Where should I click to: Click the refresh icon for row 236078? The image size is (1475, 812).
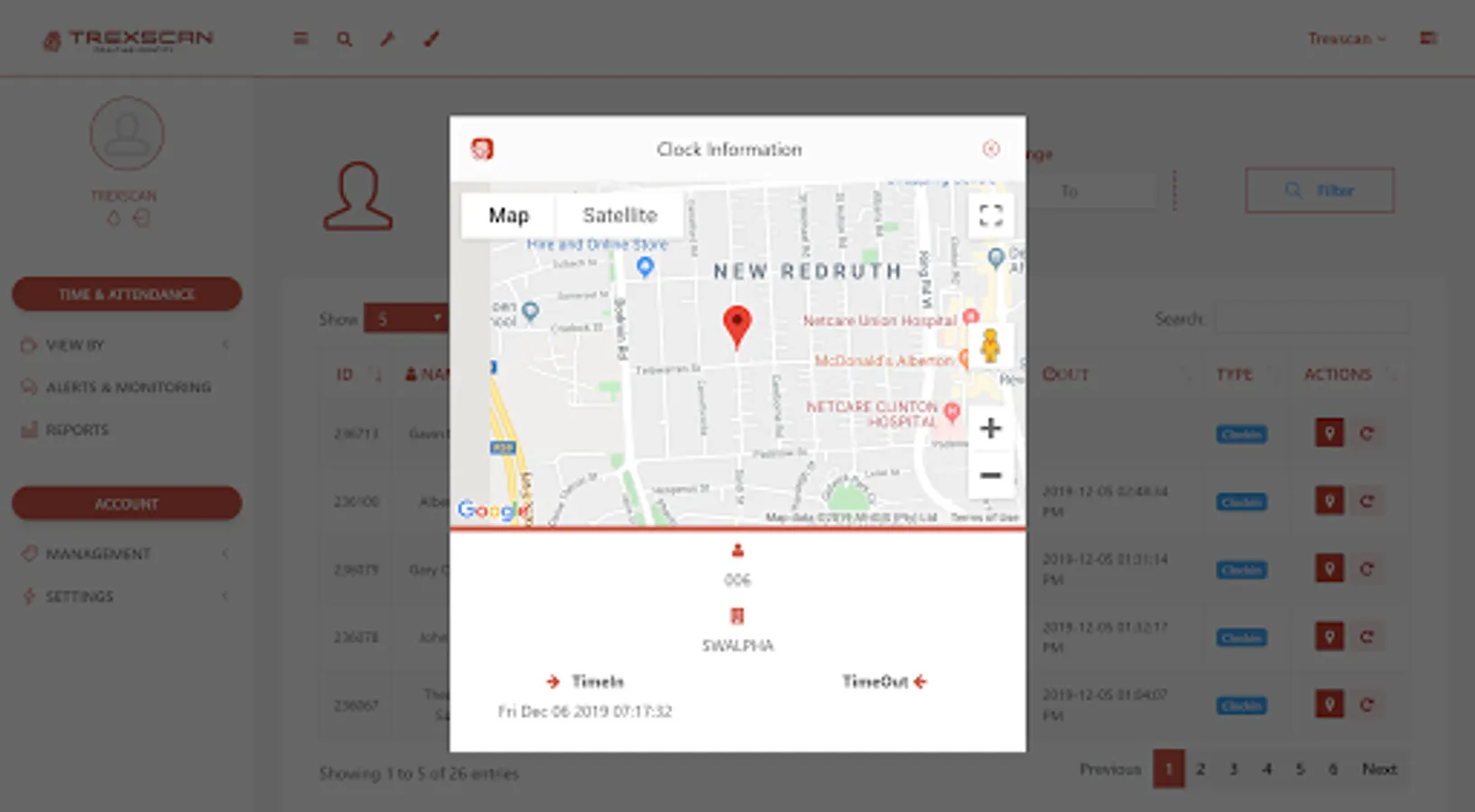[x=1367, y=637]
